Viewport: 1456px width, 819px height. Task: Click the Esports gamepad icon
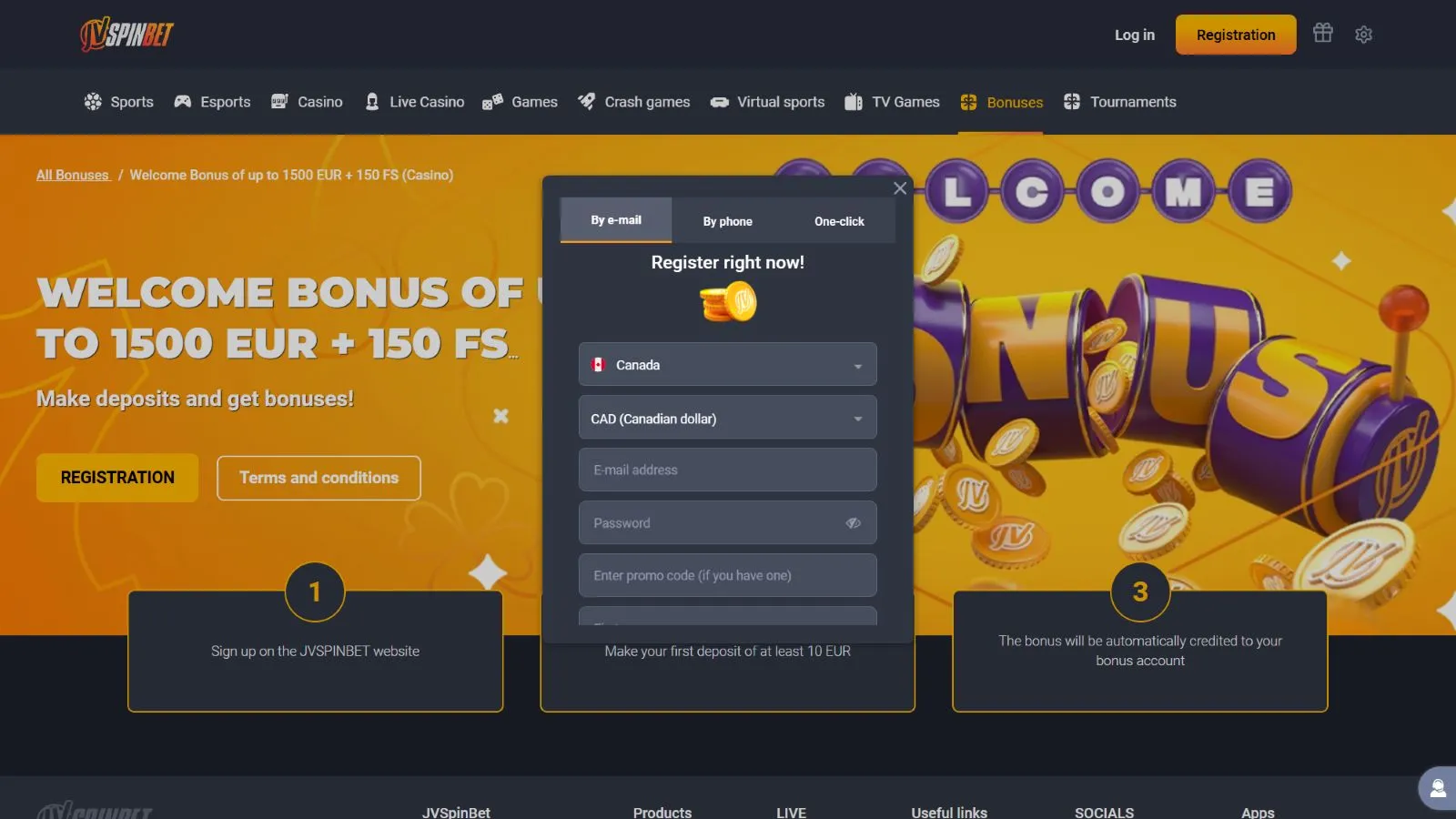pos(183,102)
